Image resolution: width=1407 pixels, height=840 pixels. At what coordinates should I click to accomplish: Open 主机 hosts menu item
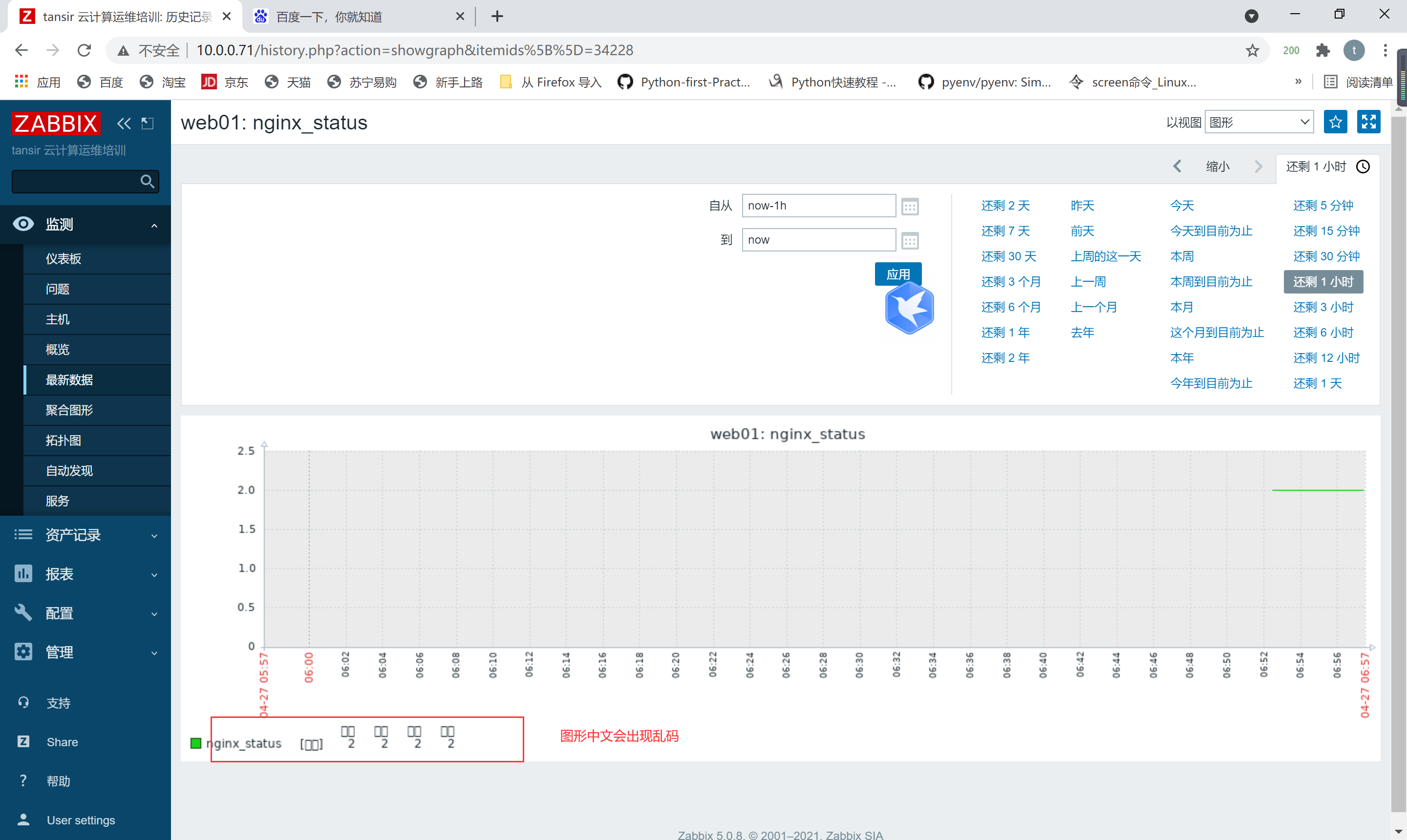(x=97, y=319)
